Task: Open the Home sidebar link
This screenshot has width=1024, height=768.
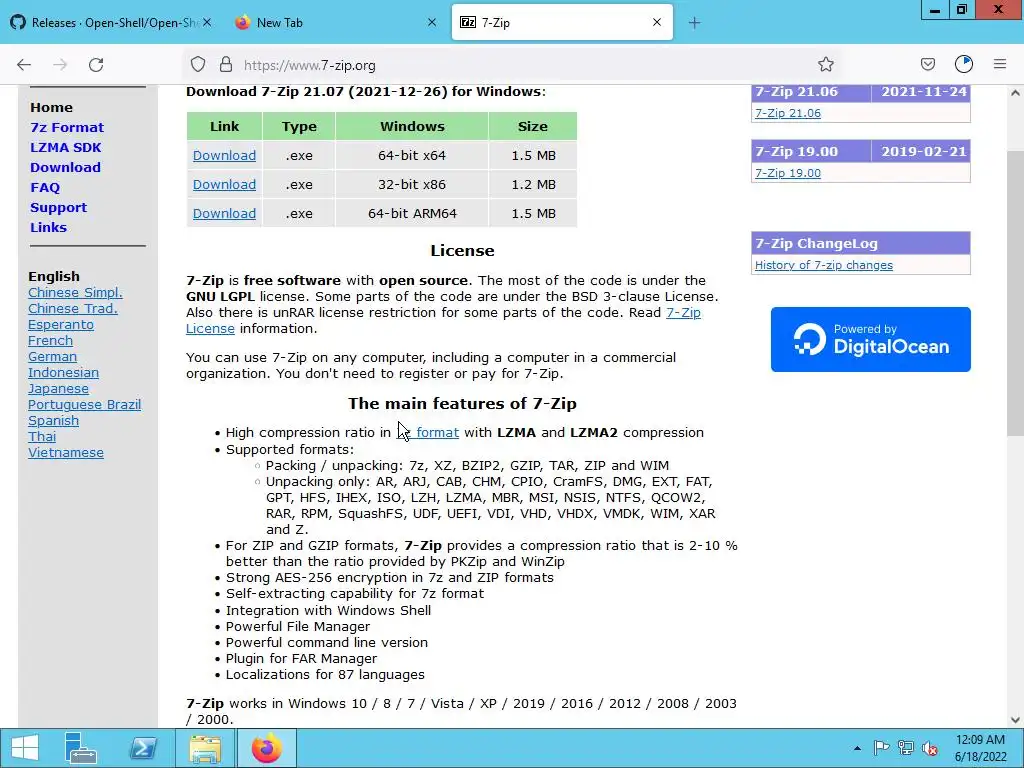Action: (x=51, y=107)
